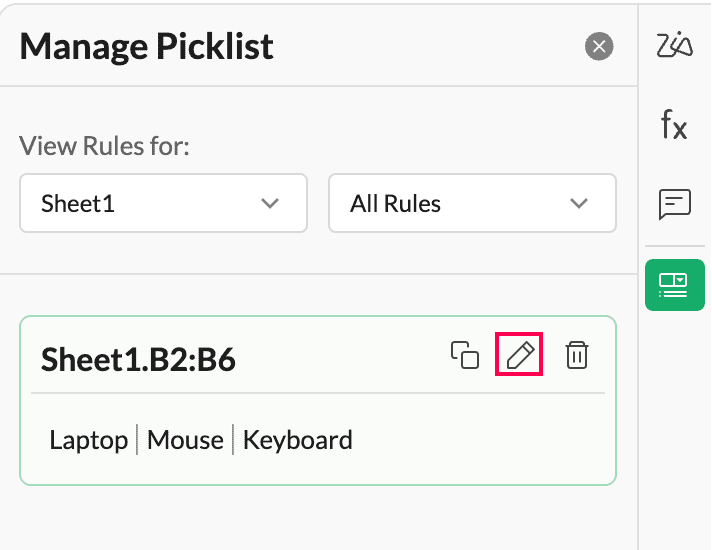Click the chevron arrow beside All Rules

(x=578, y=204)
